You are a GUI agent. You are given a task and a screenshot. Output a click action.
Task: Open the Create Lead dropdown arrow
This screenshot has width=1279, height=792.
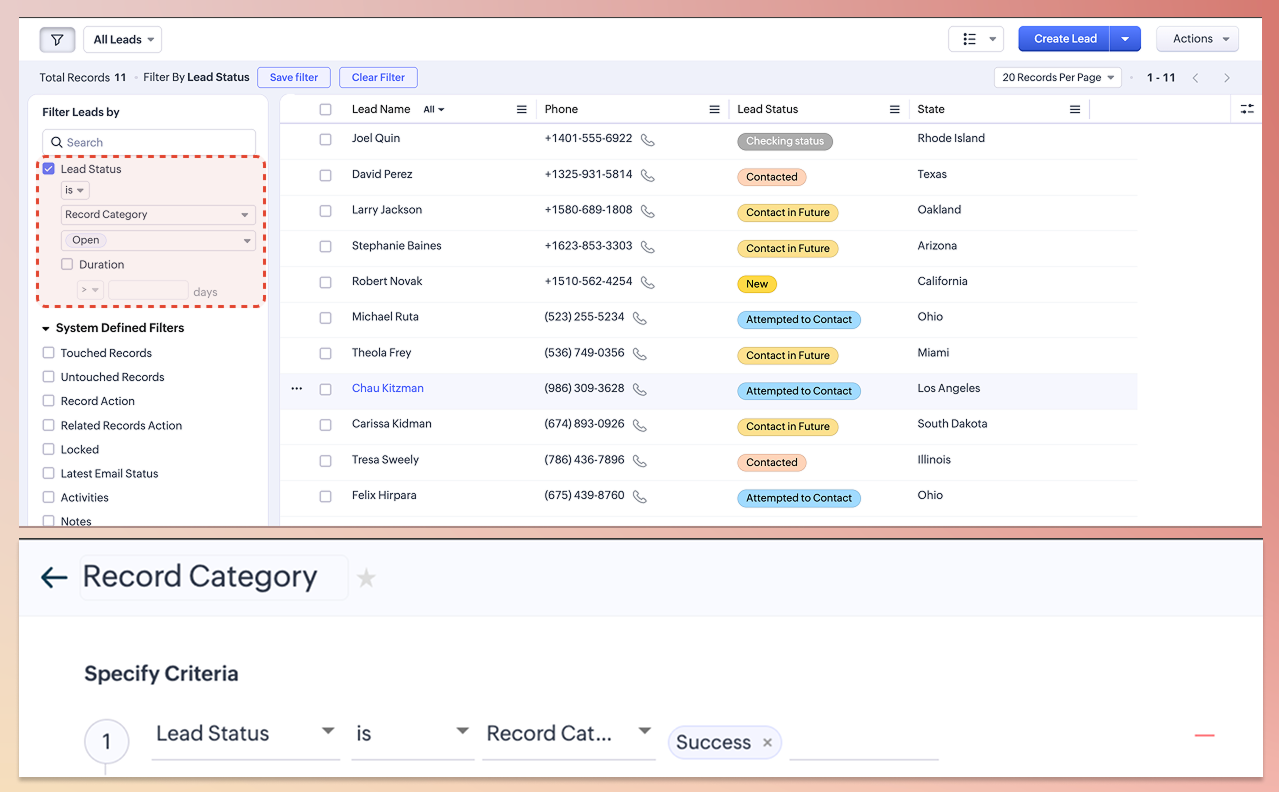coord(1125,39)
